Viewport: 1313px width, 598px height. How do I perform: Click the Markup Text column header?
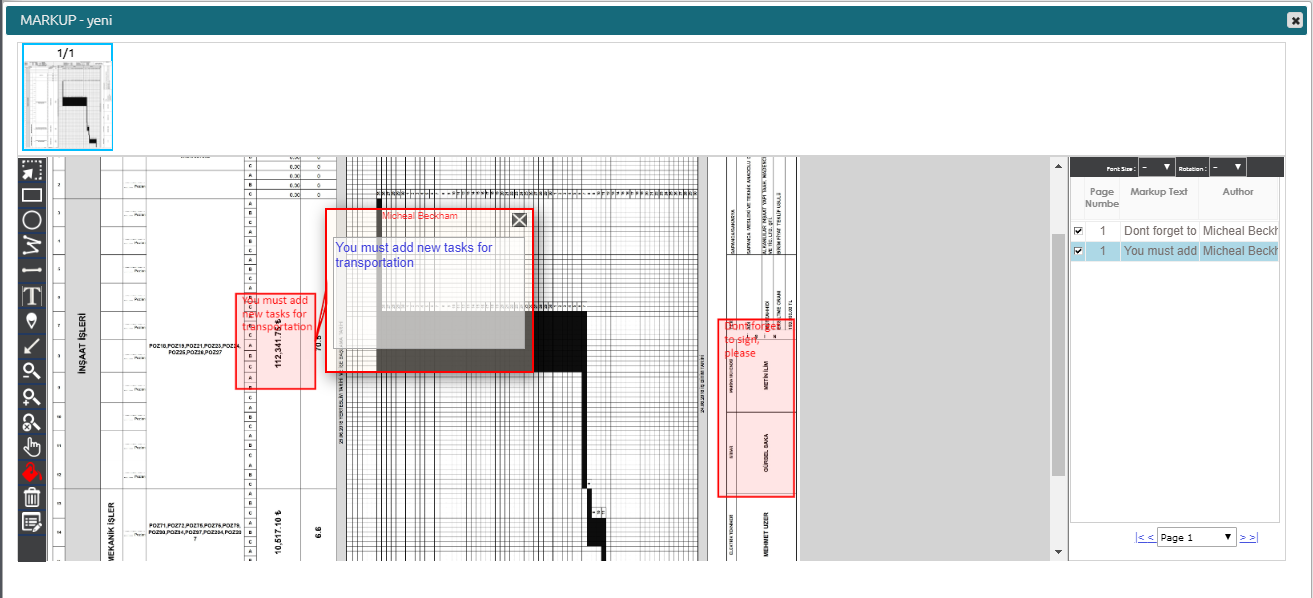(x=1158, y=191)
